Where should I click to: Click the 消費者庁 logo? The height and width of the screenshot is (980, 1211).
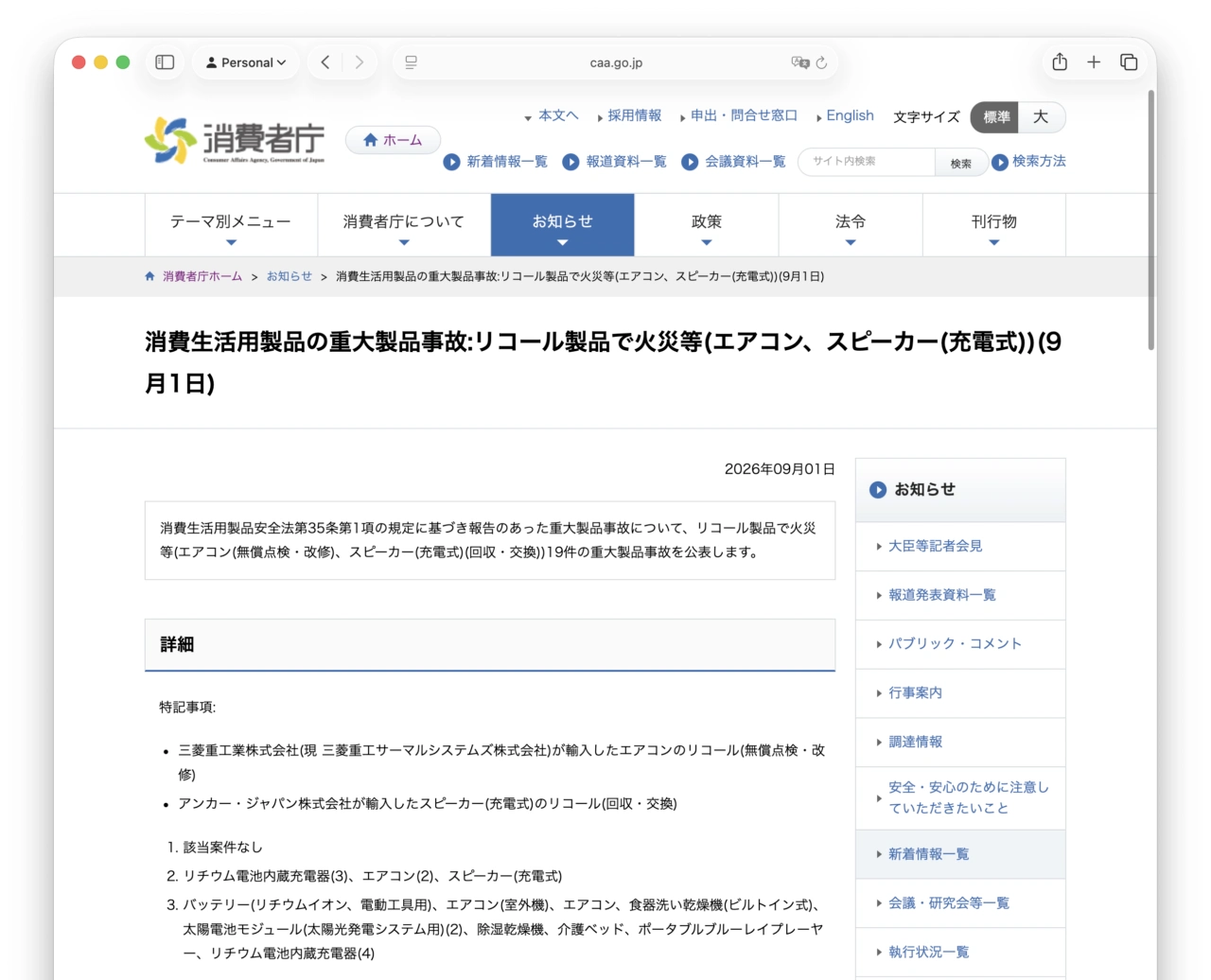click(235, 140)
